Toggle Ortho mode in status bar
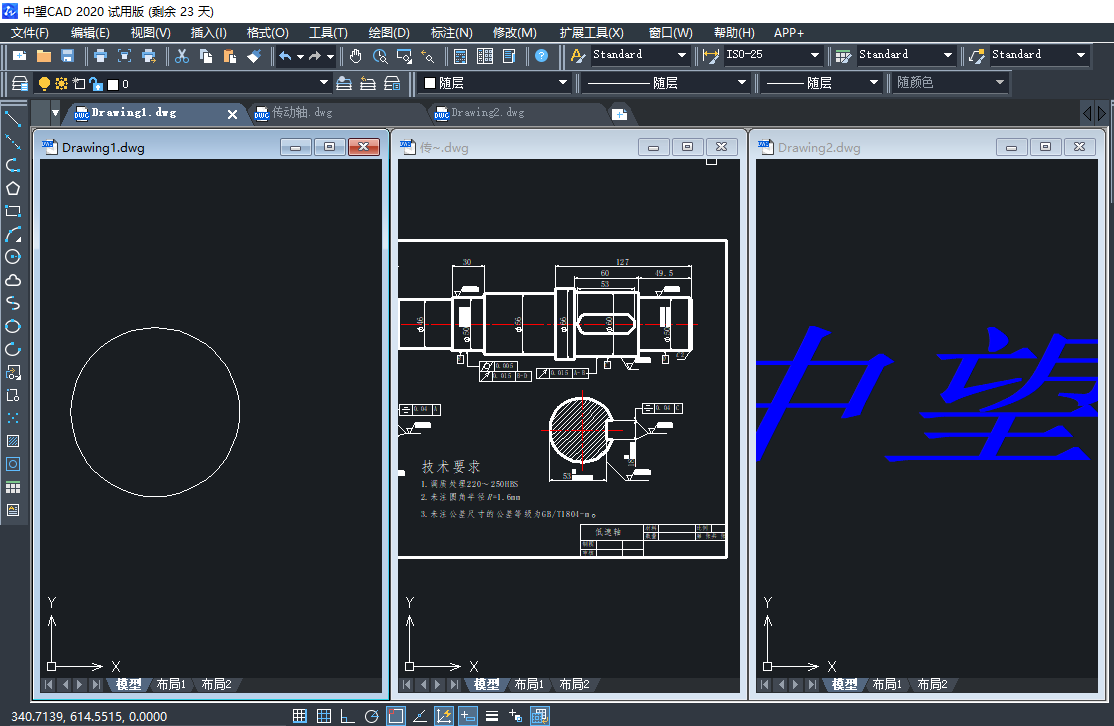This screenshot has width=1114, height=726. click(347, 715)
